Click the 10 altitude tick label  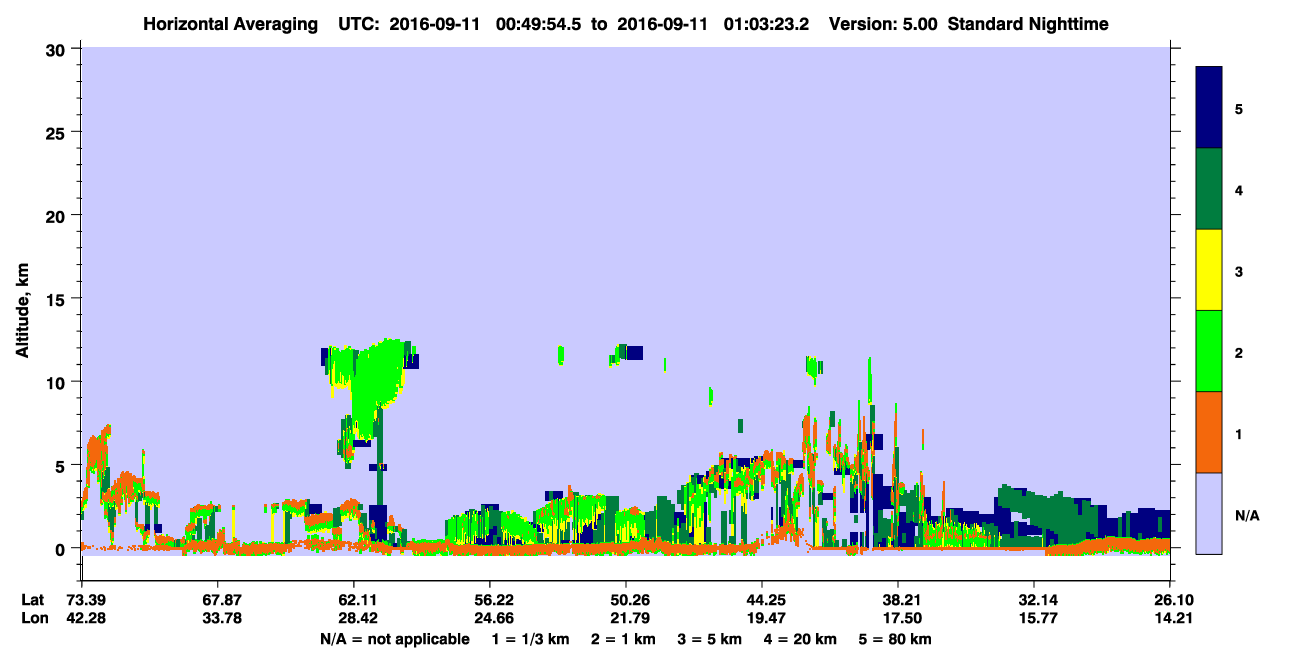pos(58,382)
